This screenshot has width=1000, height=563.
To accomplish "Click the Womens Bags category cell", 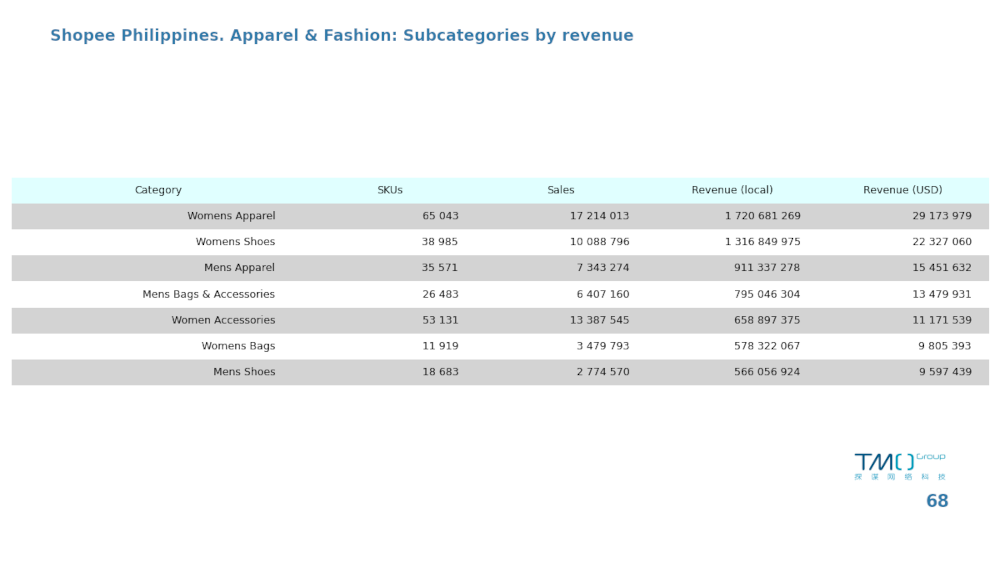I will tap(239, 346).
